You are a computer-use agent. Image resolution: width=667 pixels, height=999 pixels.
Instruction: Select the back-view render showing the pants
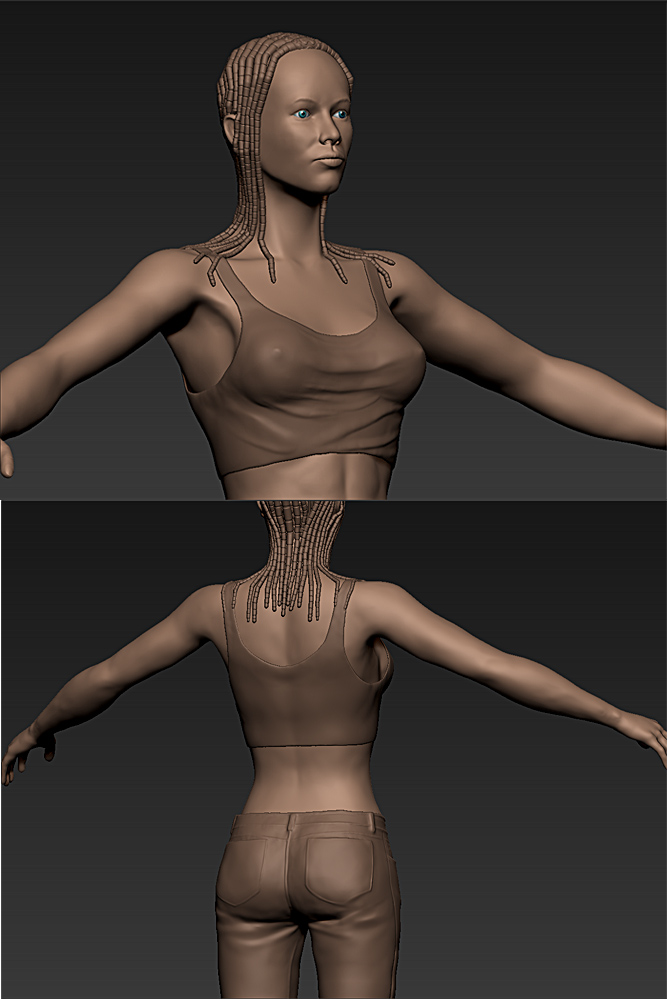[x=333, y=749]
